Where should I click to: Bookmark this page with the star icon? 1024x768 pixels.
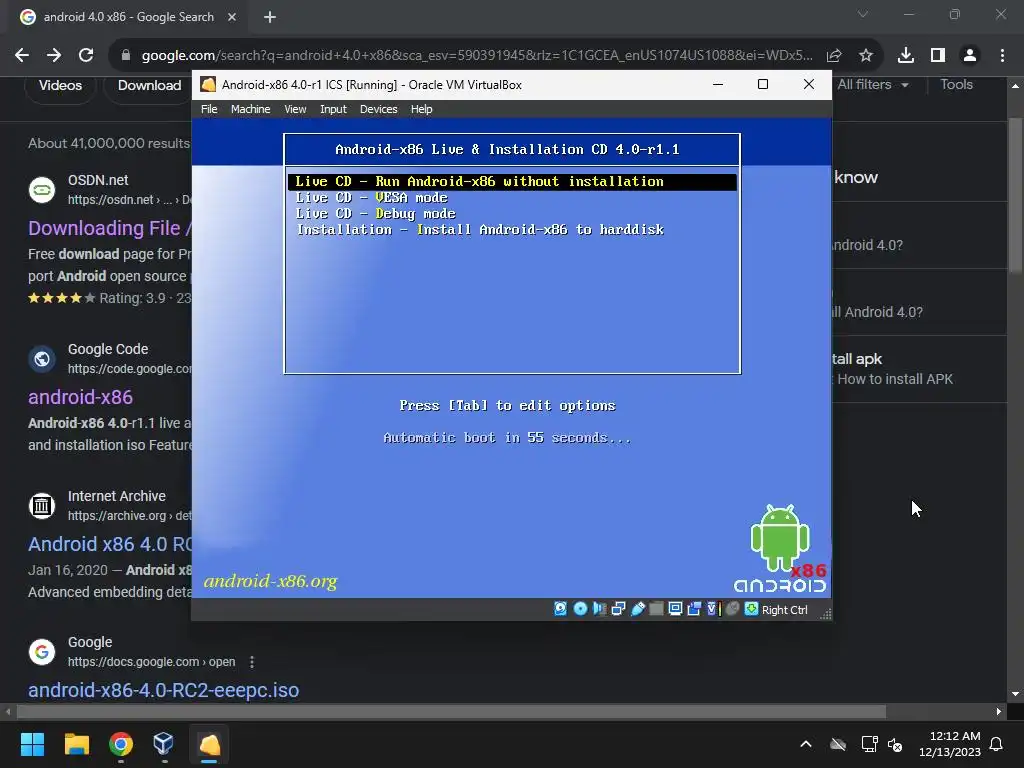(x=866, y=56)
